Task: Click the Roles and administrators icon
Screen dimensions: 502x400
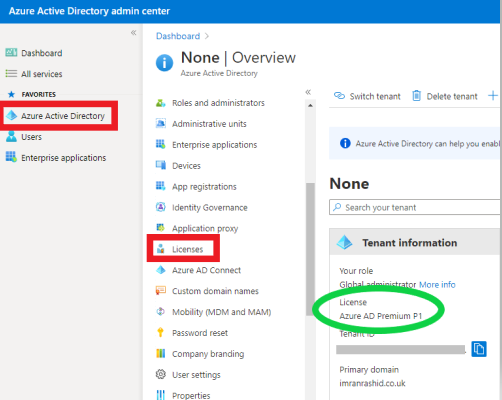Action: coord(161,103)
